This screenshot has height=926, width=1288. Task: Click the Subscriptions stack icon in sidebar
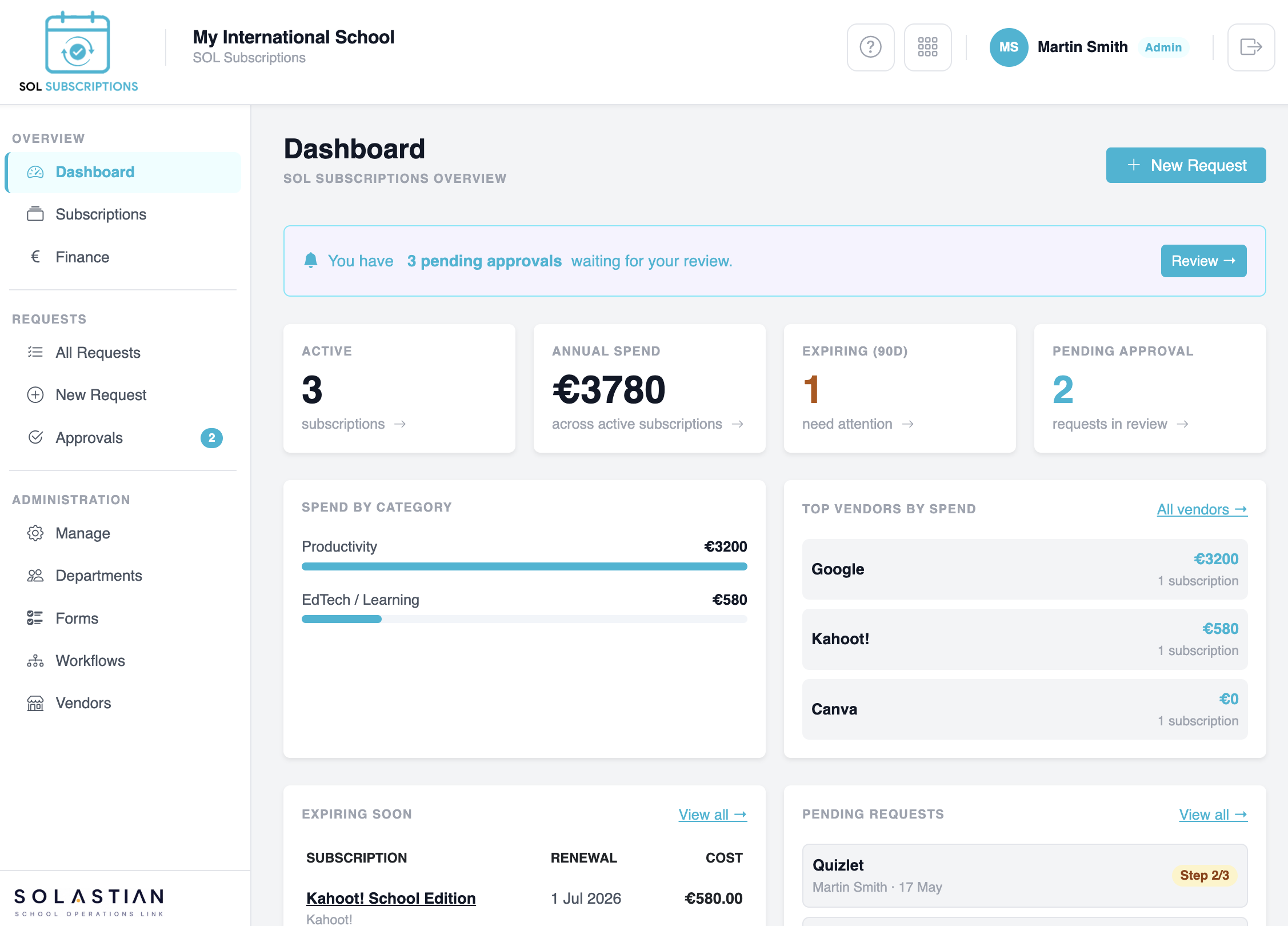(x=35, y=214)
